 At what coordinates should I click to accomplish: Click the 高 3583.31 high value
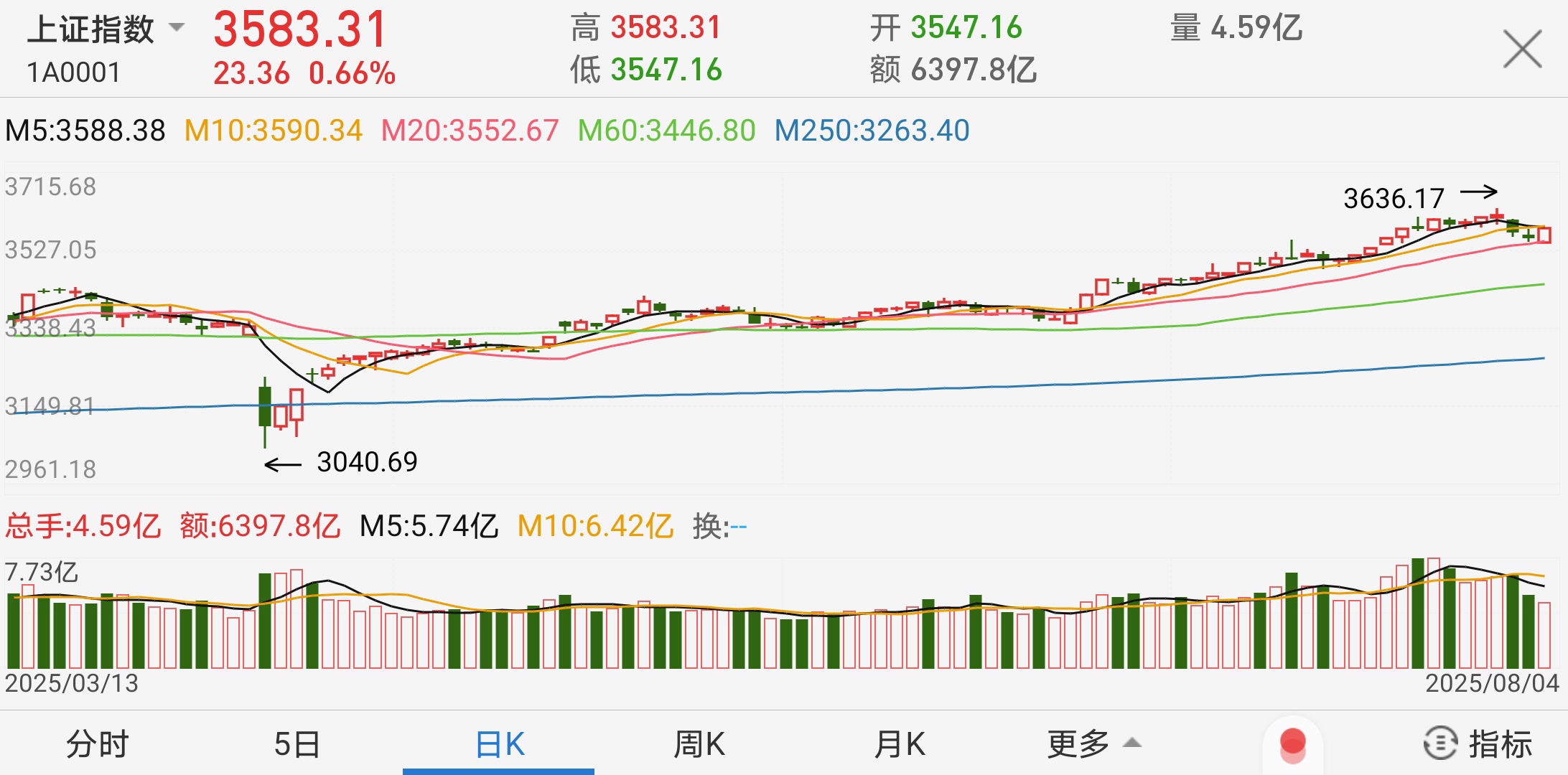pos(645,28)
